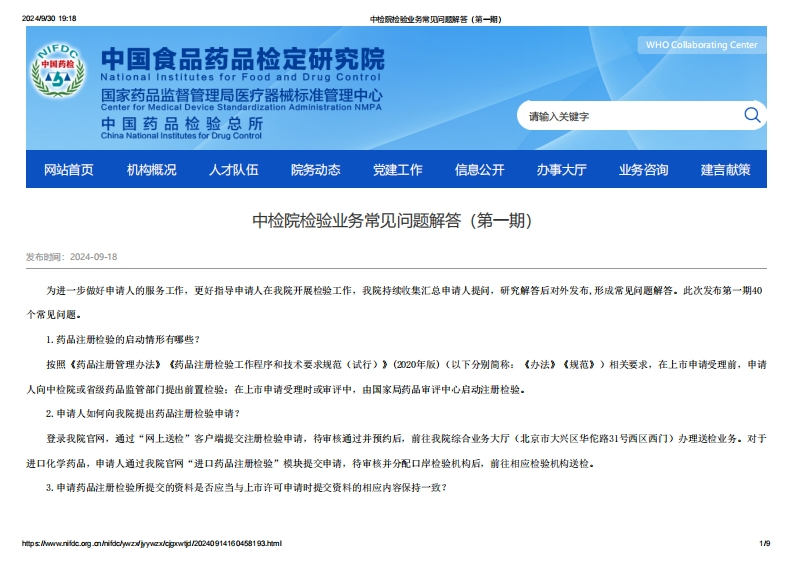Open the 机构概况 menu item

click(151, 169)
